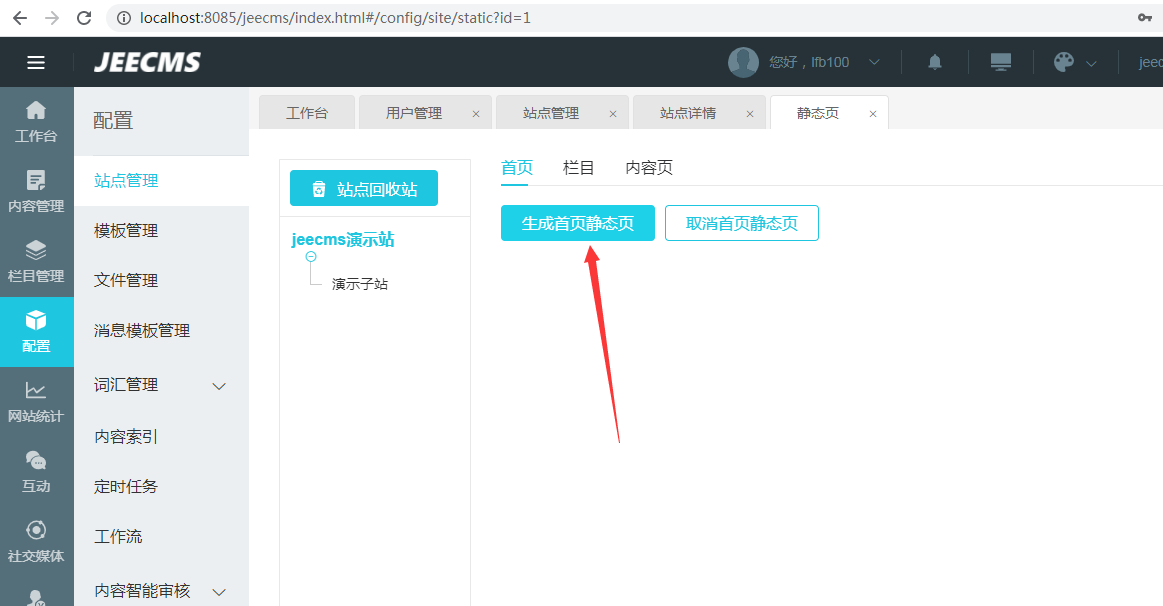Click 站点回收站 button
The height and width of the screenshot is (606, 1163).
pyautogui.click(x=363, y=188)
